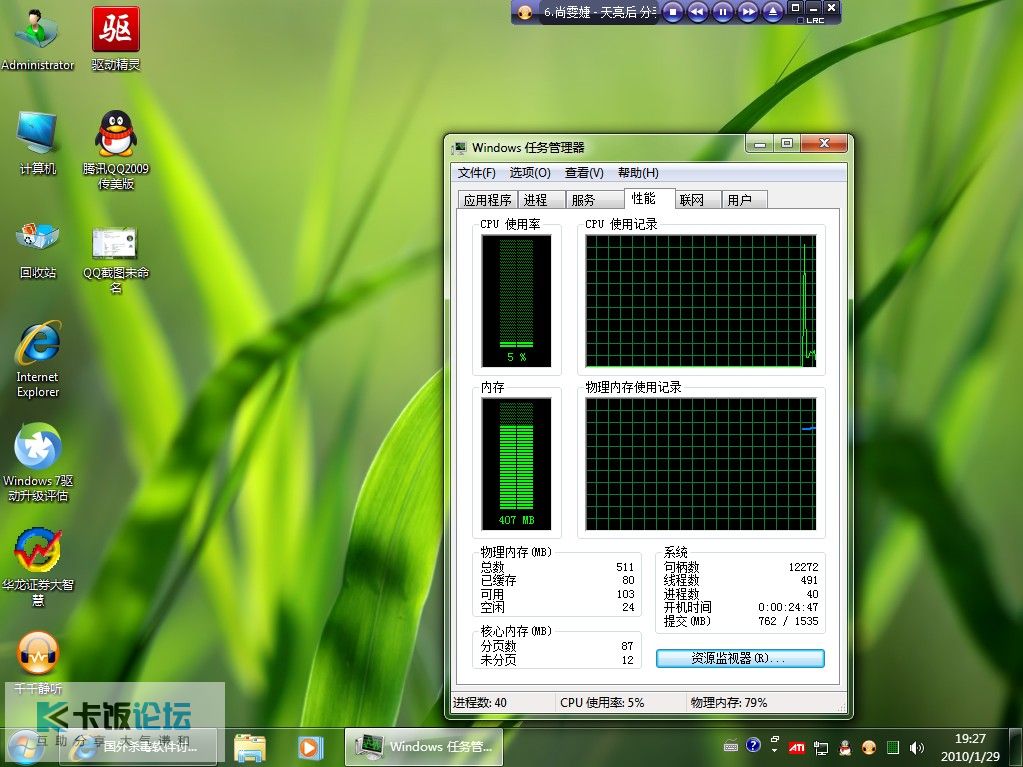Screen dimensions: 1023x767
Task: Select the 腾讯QQ2009 penguin desktop icon
Action: tap(115, 149)
